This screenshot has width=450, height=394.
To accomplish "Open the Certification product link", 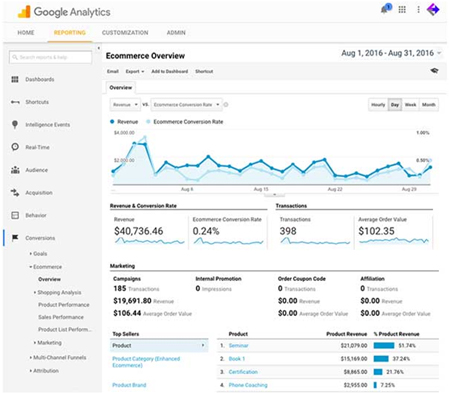I will tap(243, 372).
